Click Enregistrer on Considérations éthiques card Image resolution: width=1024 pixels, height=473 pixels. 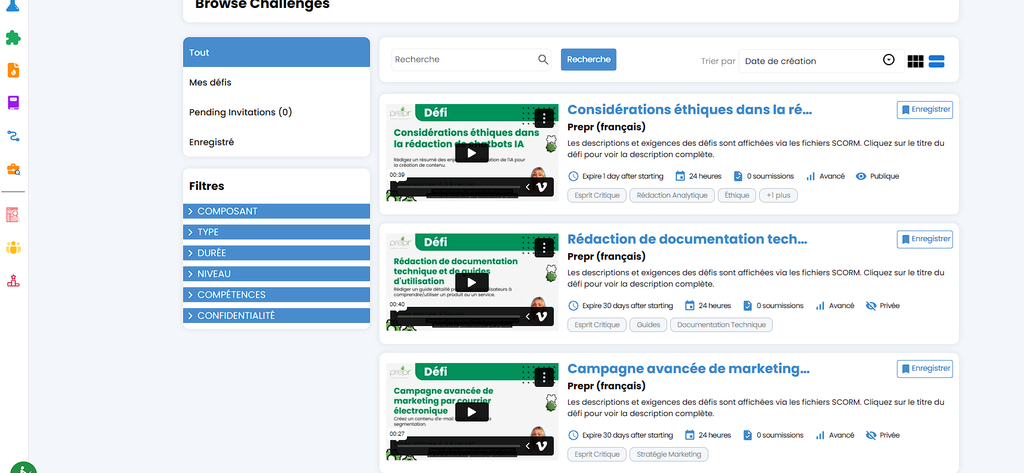pos(925,110)
